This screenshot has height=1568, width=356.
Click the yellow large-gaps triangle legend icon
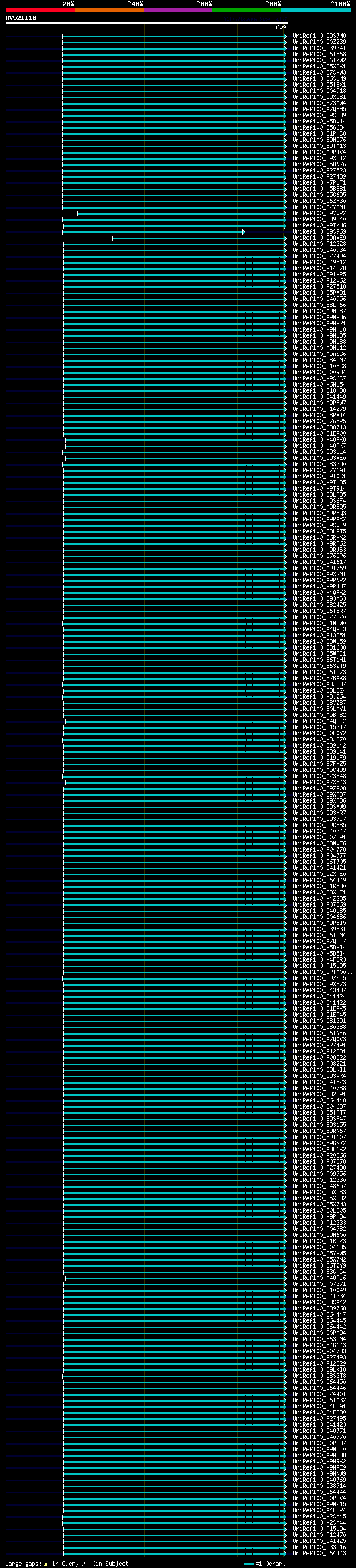[x=46, y=1563]
